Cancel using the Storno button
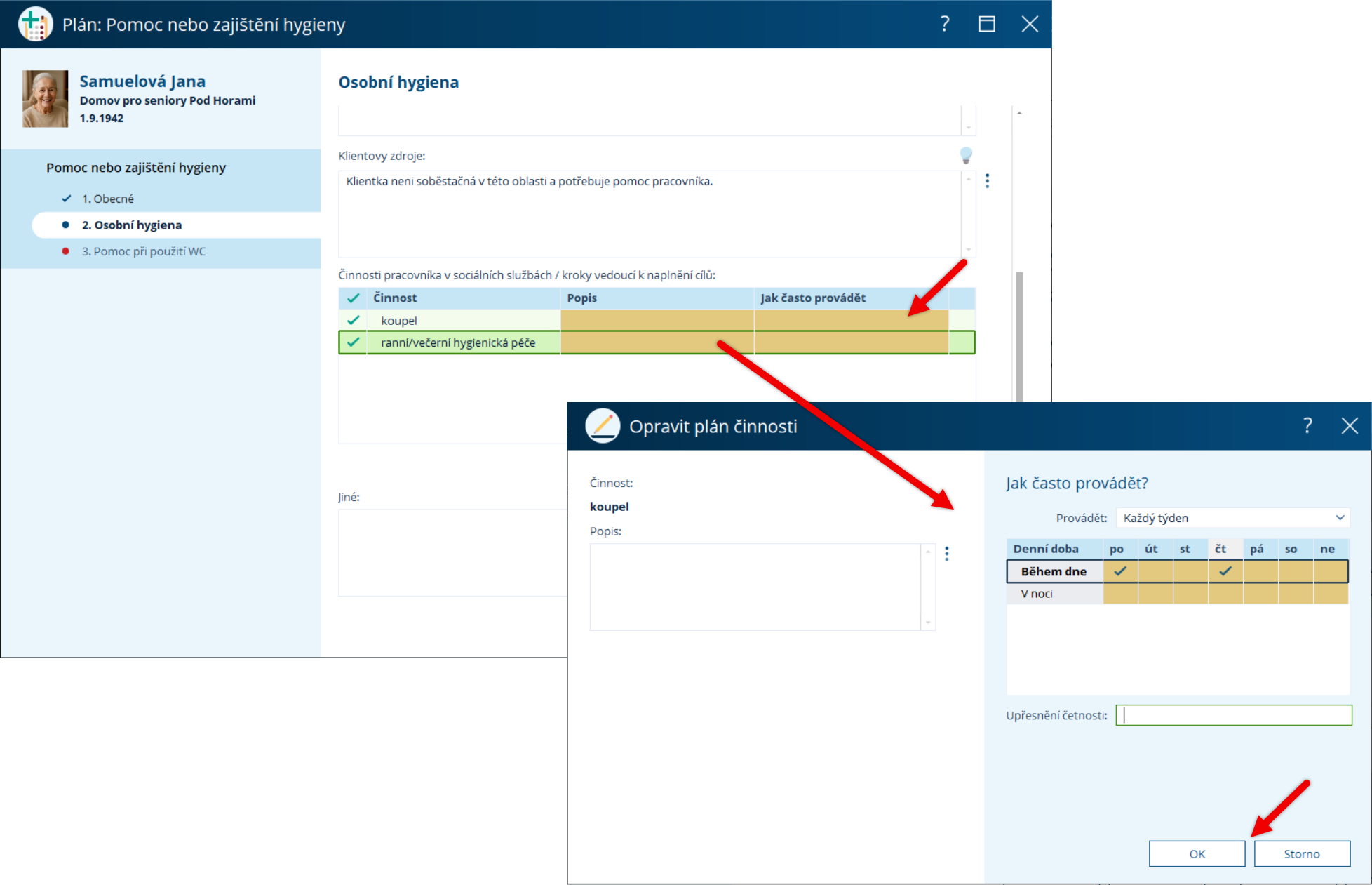Viewport: 1372px width, 885px height. point(1301,853)
